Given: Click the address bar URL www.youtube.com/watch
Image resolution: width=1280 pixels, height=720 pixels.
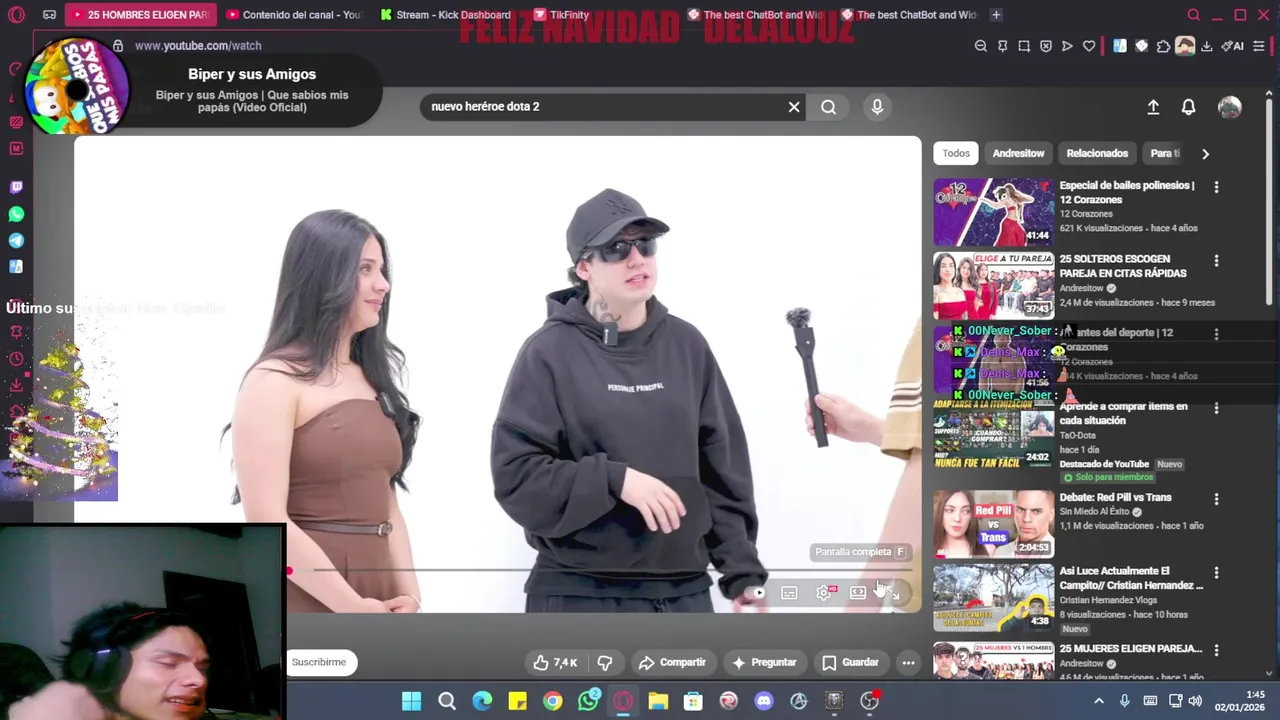Looking at the screenshot, I should click(198, 46).
